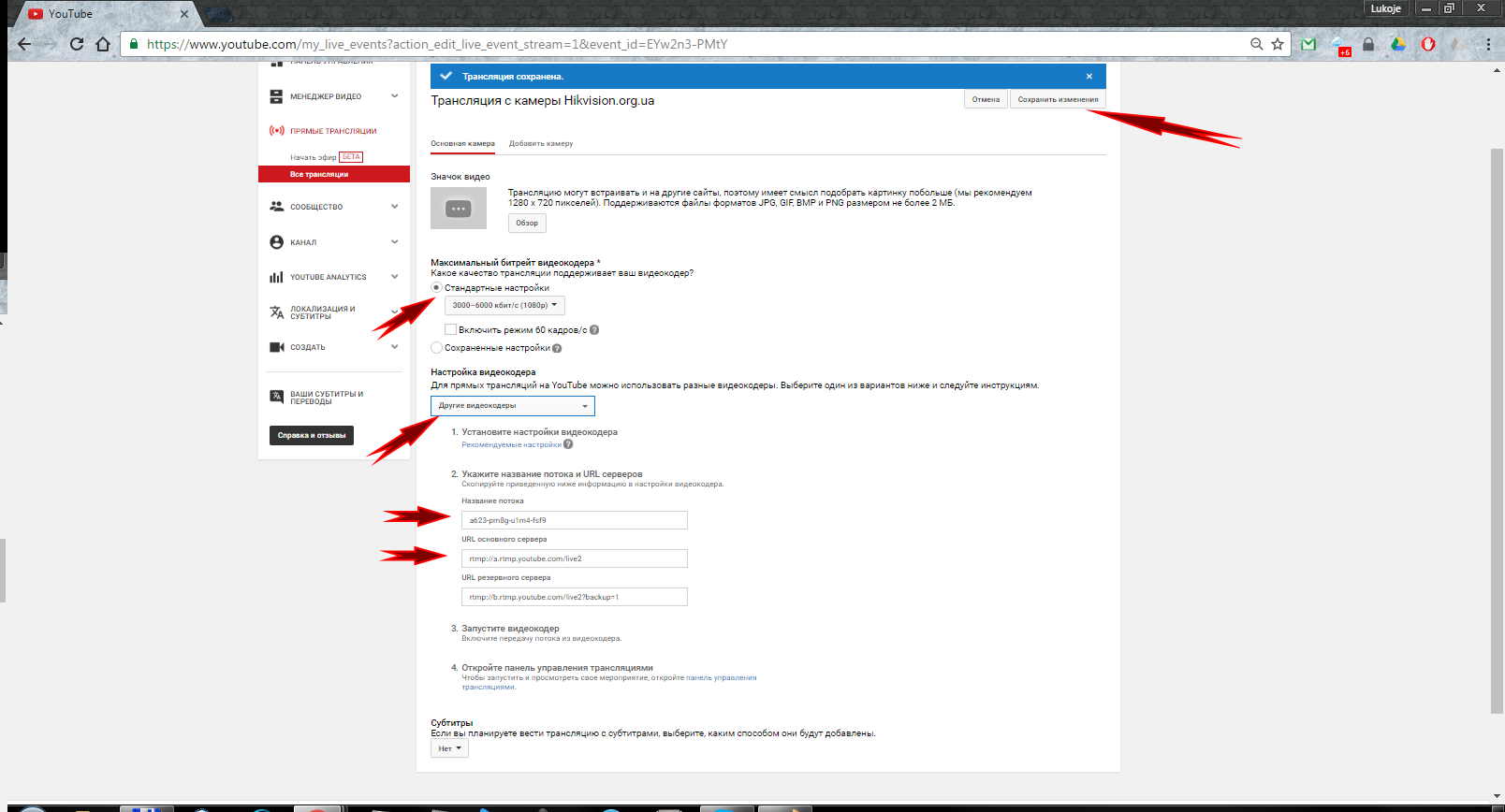
Task: Click the browser reload page icon
Action: pyautogui.click(x=77, y=44)
